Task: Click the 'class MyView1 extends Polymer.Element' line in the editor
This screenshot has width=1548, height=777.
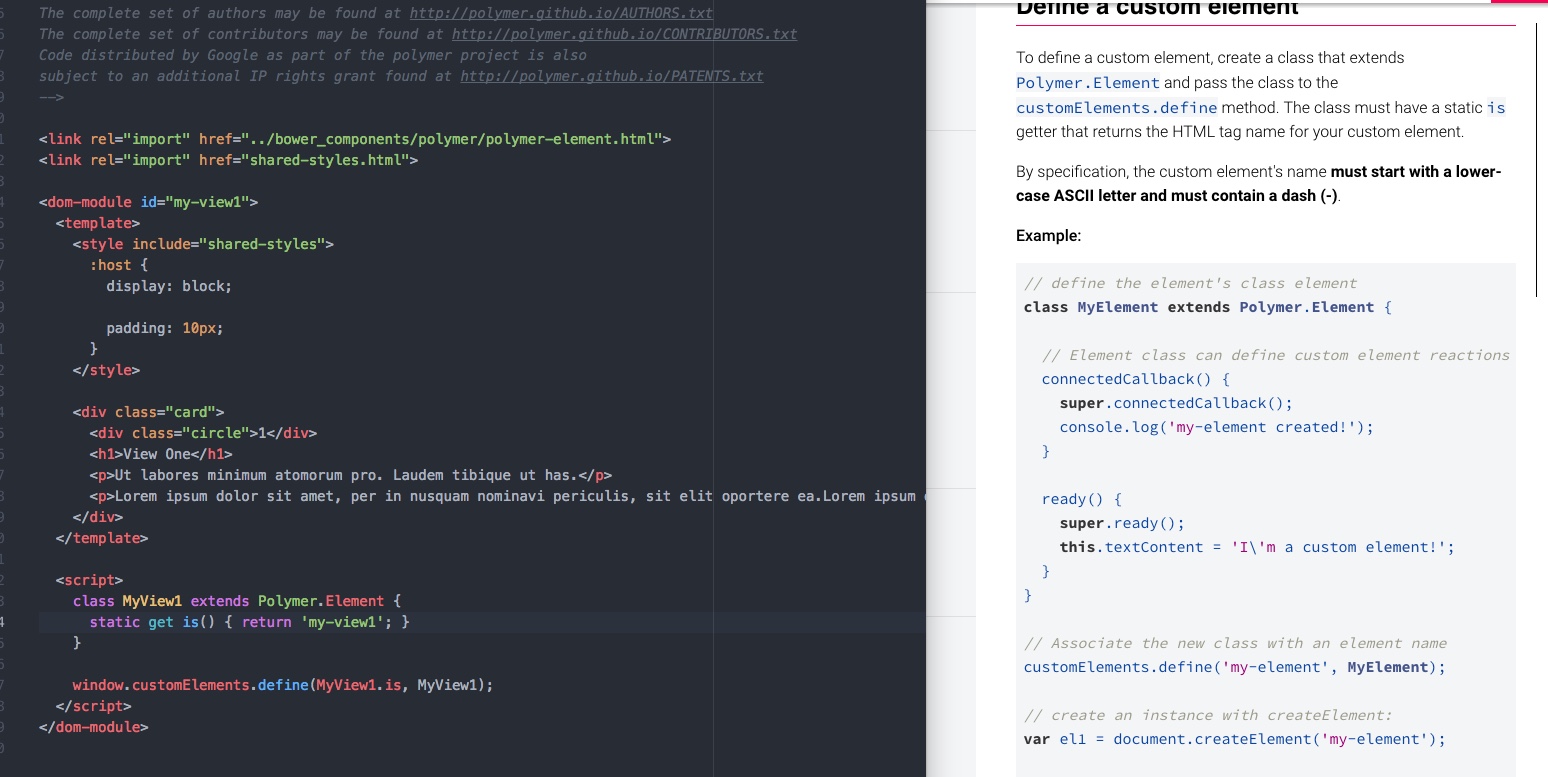Action: pyautogui.click(x=237, y=601)
